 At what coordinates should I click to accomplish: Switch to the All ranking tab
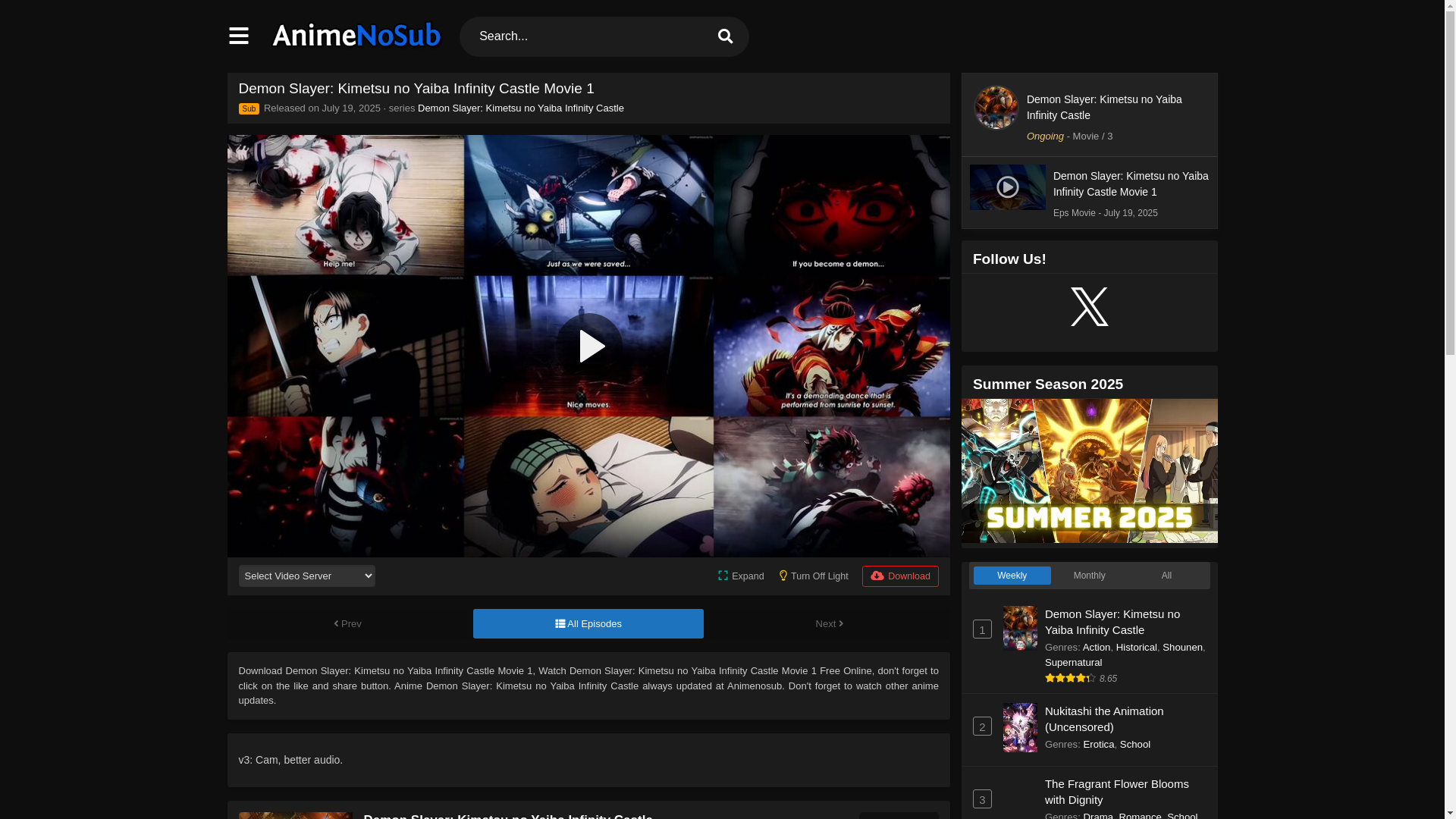tap(1166, 576)
